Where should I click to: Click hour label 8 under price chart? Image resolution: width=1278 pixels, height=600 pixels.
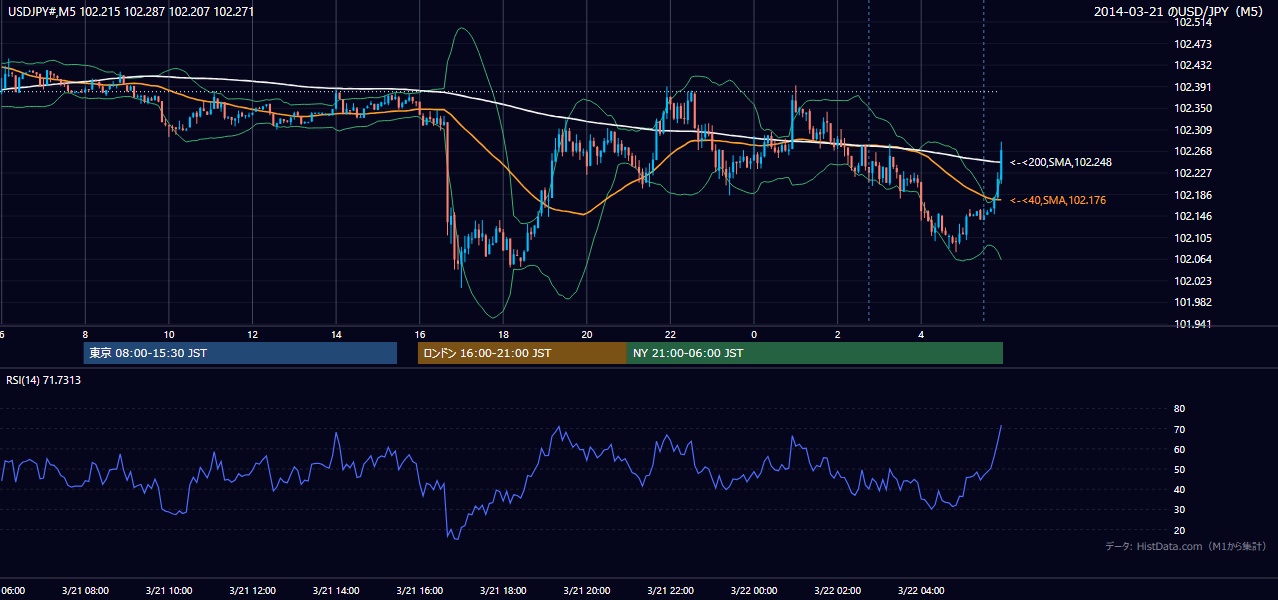pos(85,334)
